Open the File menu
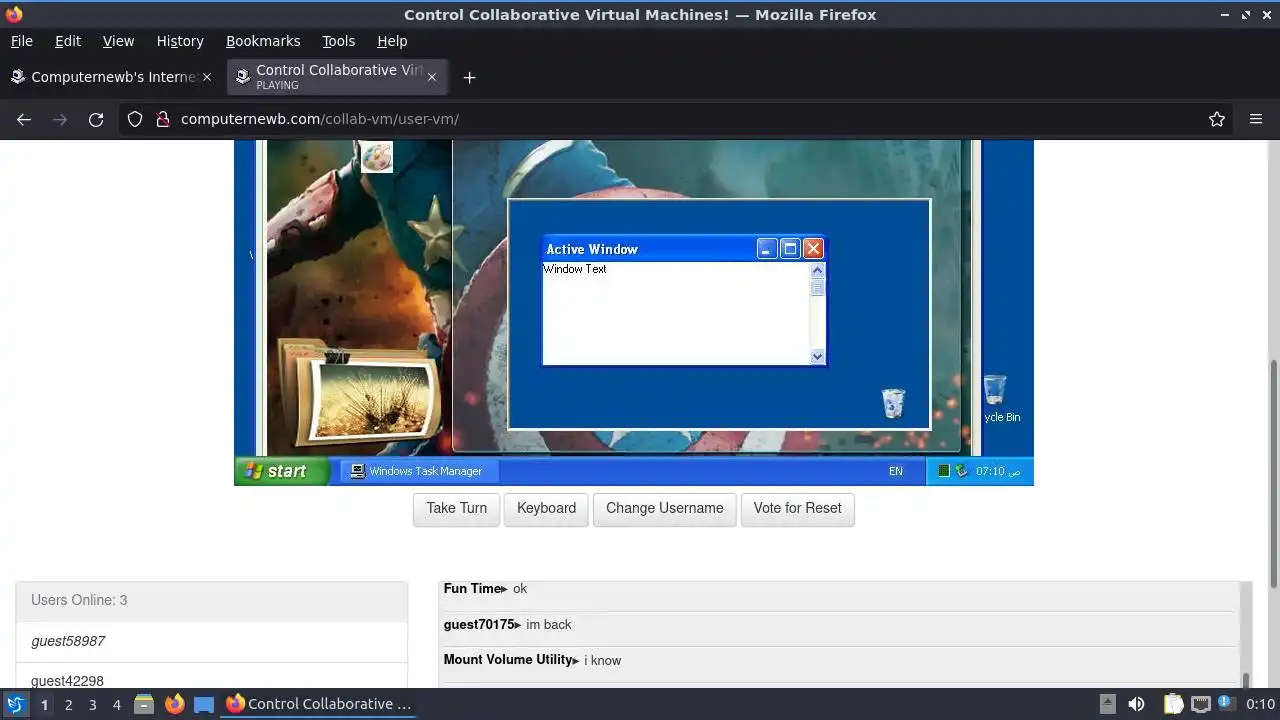 (x=21, y=41)
